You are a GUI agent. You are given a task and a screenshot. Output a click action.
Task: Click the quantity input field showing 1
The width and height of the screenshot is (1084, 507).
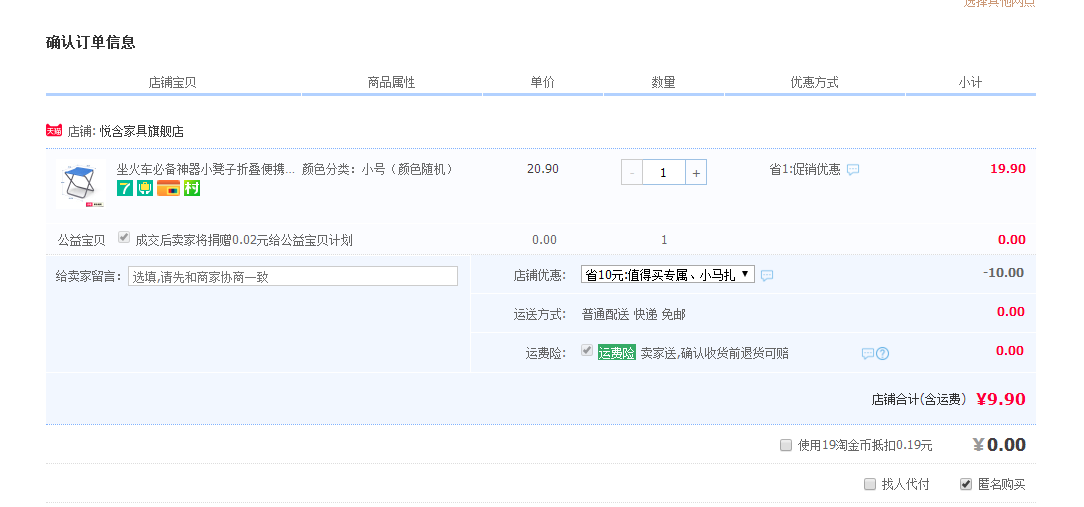(x=664, y=172)
